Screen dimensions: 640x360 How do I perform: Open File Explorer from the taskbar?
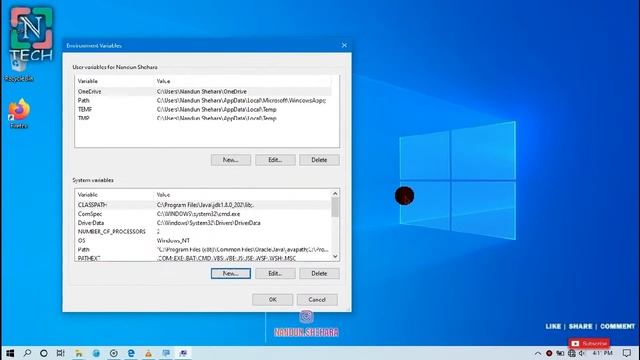[x=79, y=353]
